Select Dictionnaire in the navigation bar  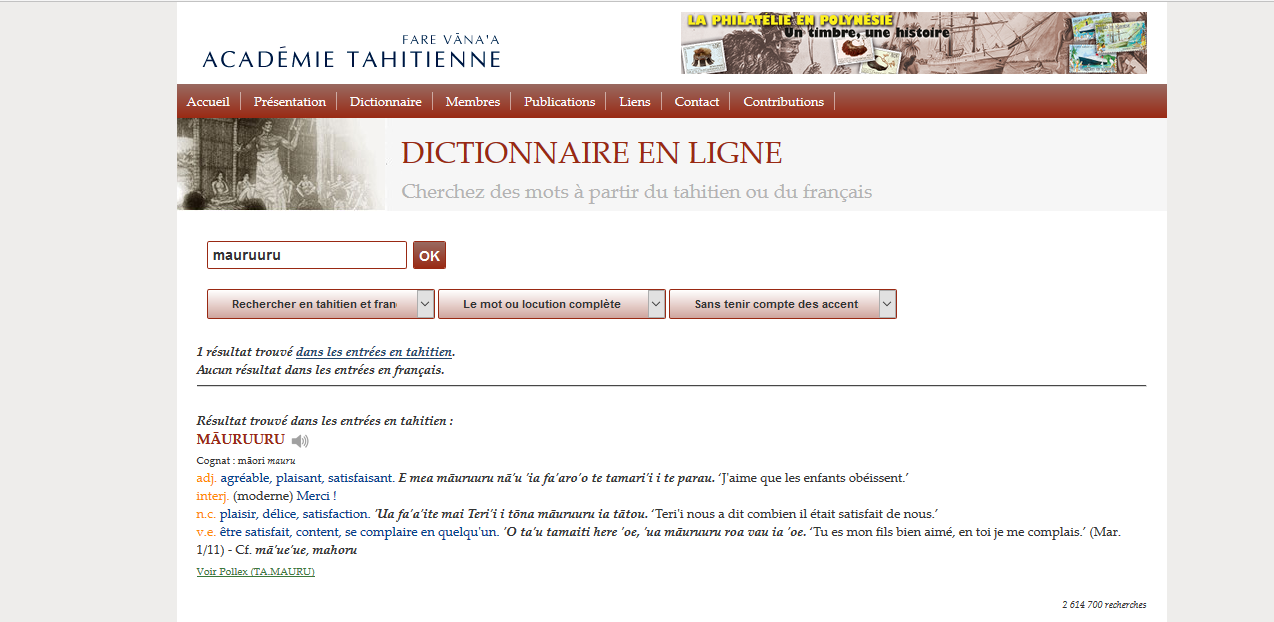(x=385, y=101)
